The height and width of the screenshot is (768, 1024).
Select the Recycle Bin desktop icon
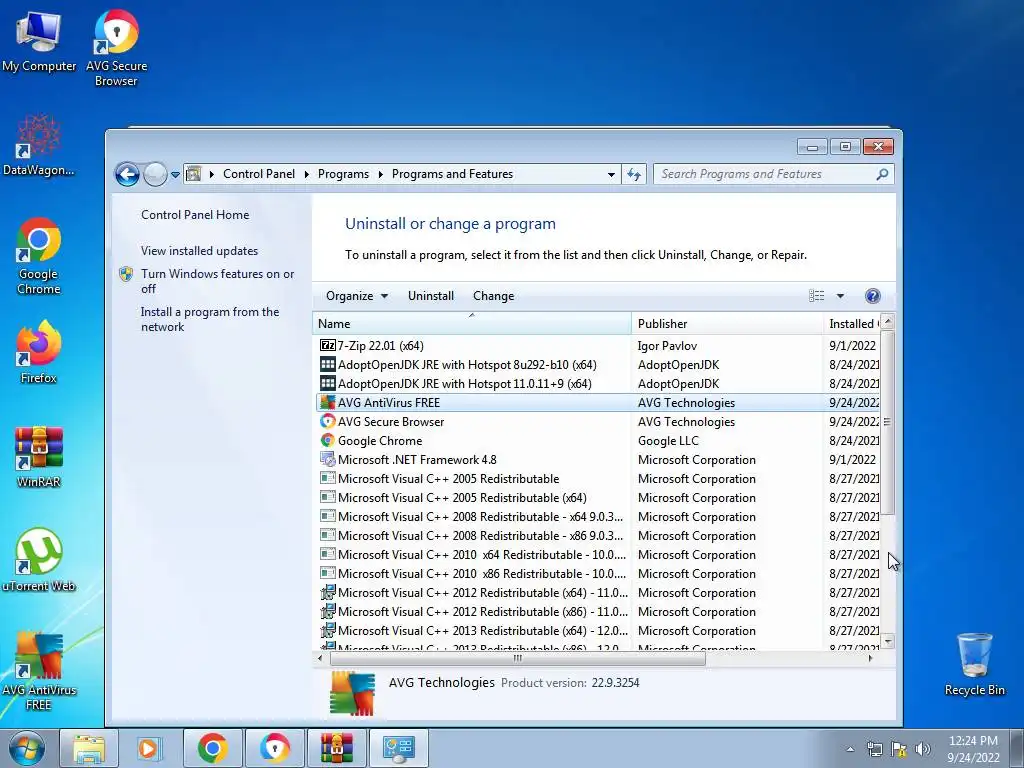click(974, 665)
